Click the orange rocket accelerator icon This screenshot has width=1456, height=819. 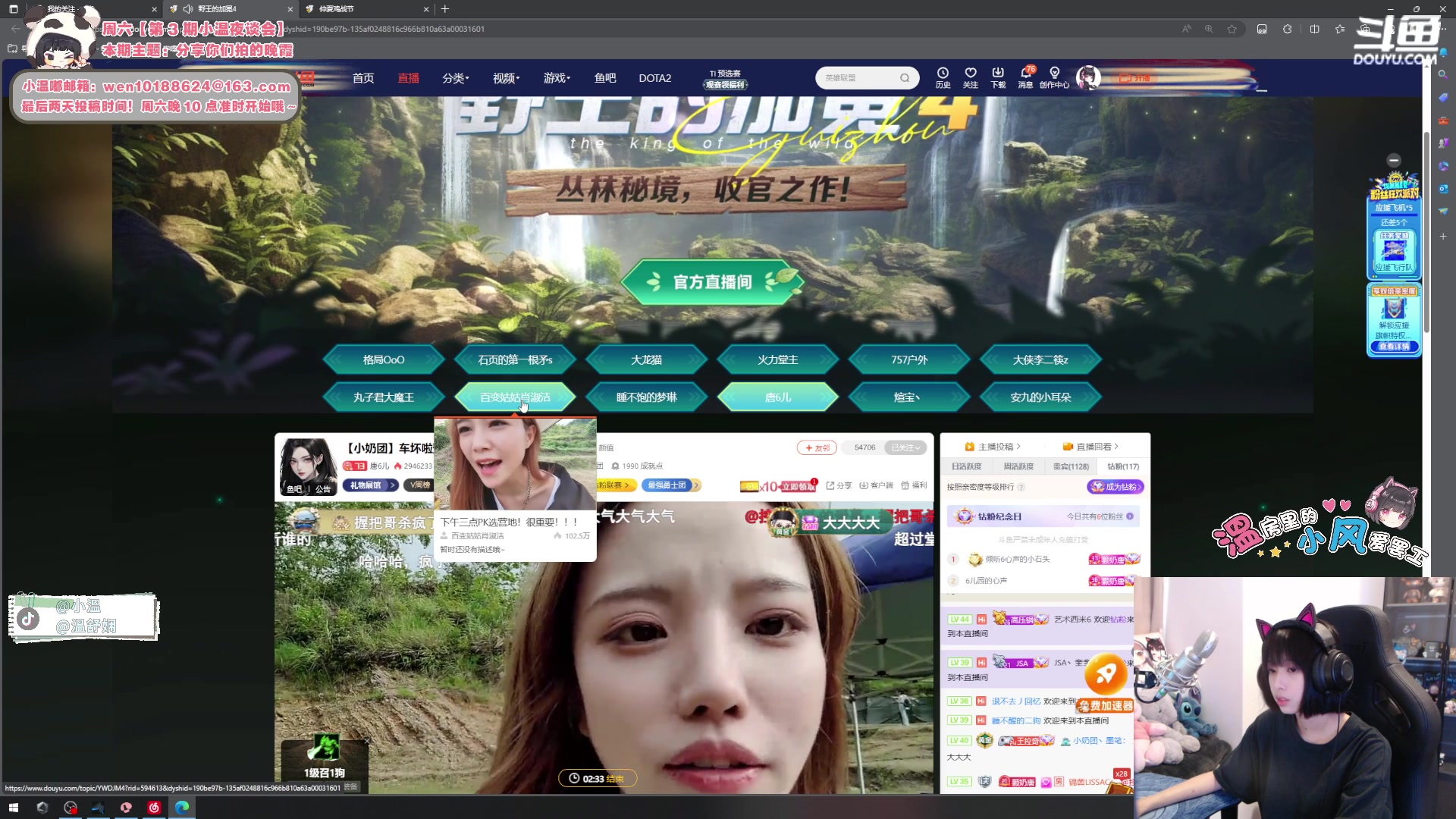[1106, 673]
